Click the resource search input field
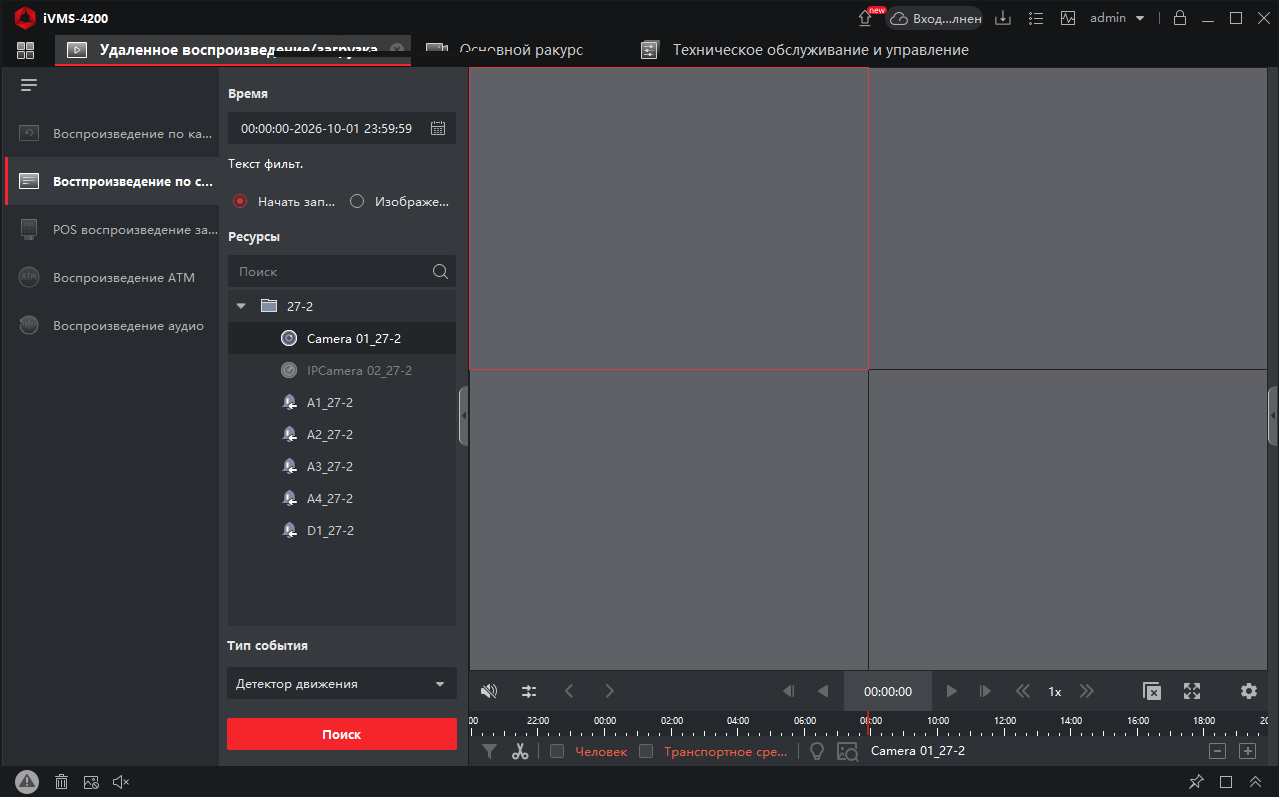This screenshot has height=797, width=1279. coord(342,271)
